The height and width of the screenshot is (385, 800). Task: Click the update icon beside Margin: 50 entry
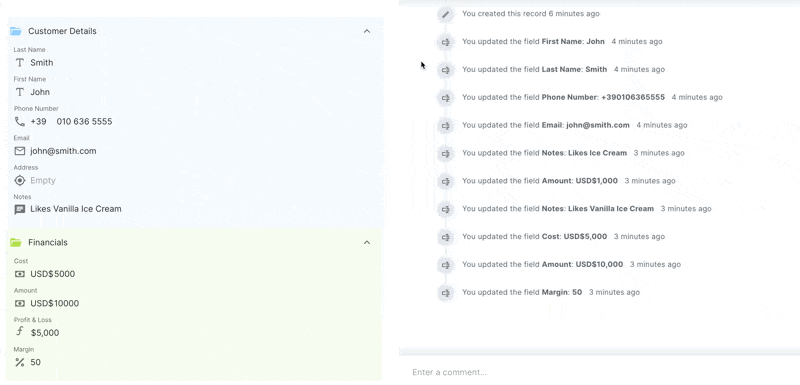click(x=445, y=293)
